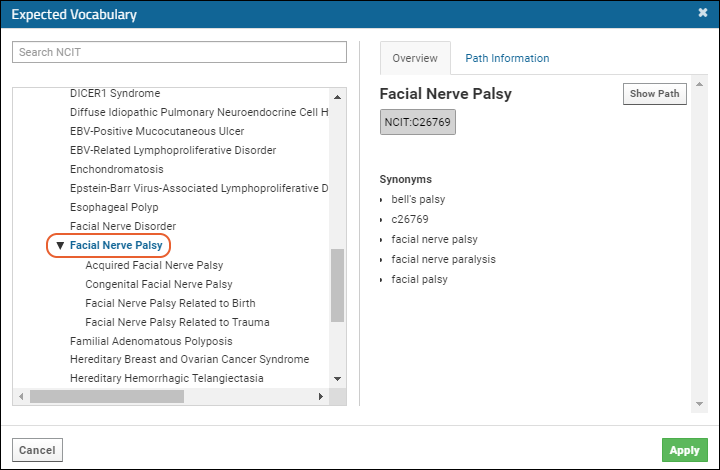Click the tree's vertical scrollbar thumb
This screenshot has width=720, height=470.
click(338, 285)
